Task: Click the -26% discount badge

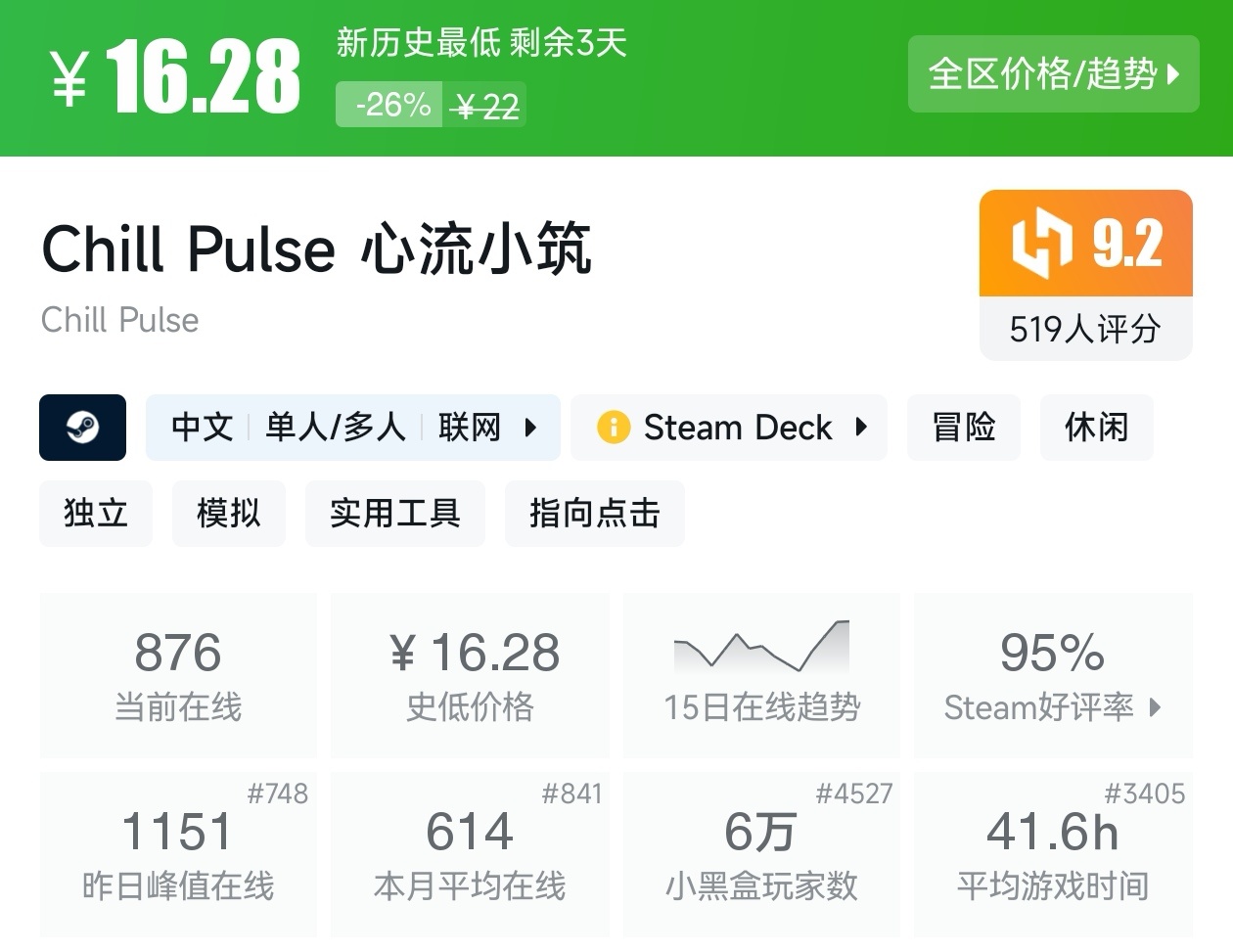Action: (392, 105)
